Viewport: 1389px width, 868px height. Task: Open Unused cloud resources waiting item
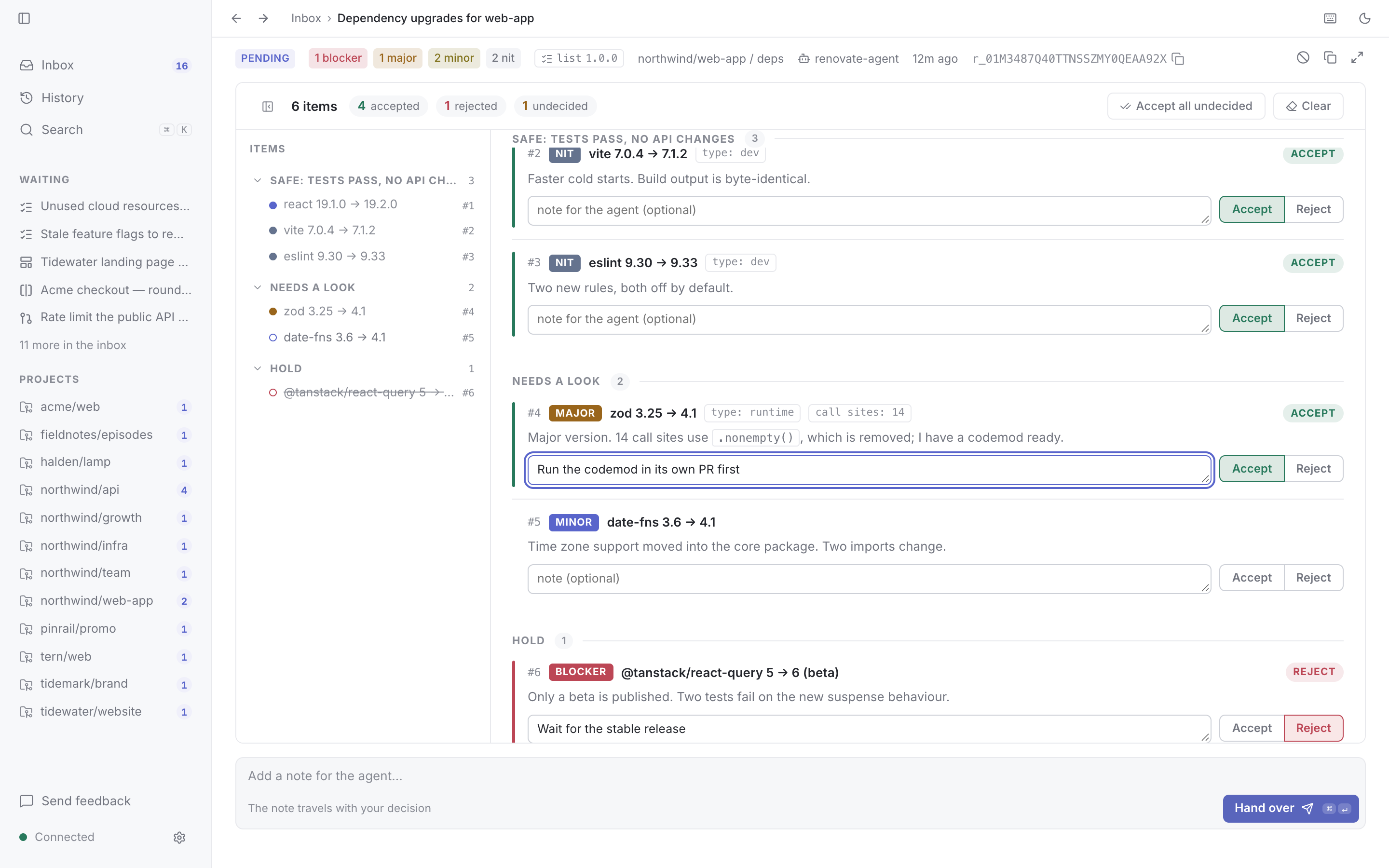coord(106,206)
